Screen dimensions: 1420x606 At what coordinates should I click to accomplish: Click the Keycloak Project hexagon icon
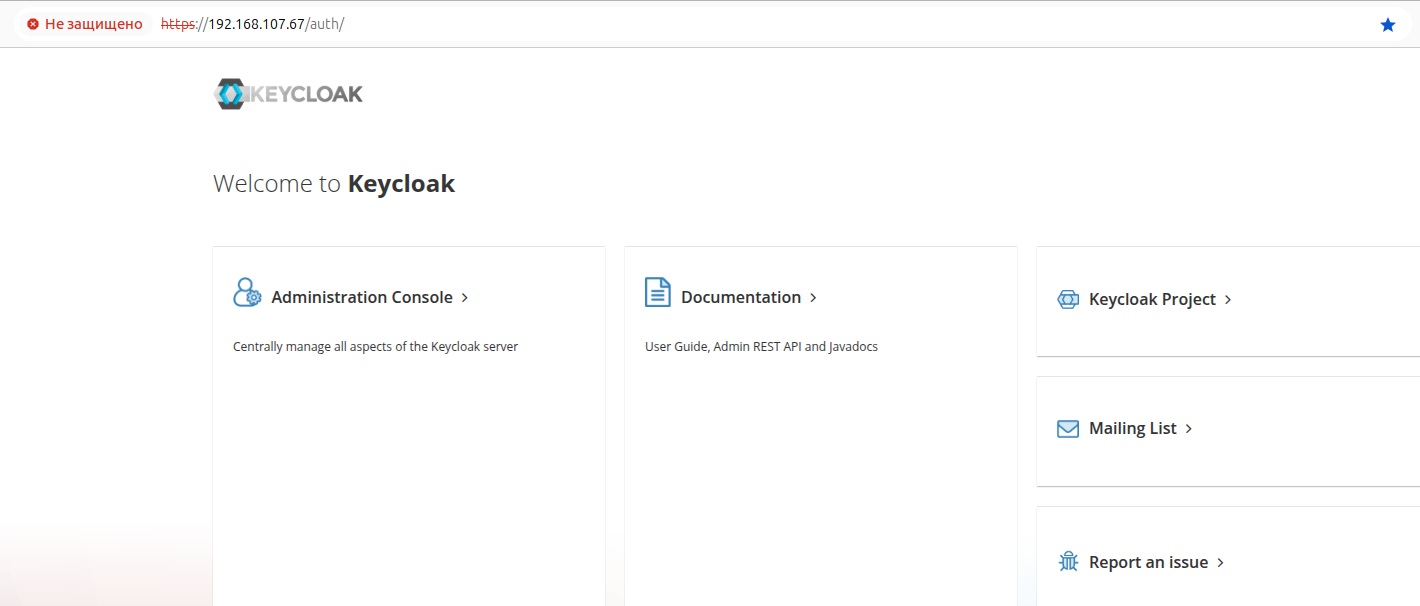pos(1068,299)
